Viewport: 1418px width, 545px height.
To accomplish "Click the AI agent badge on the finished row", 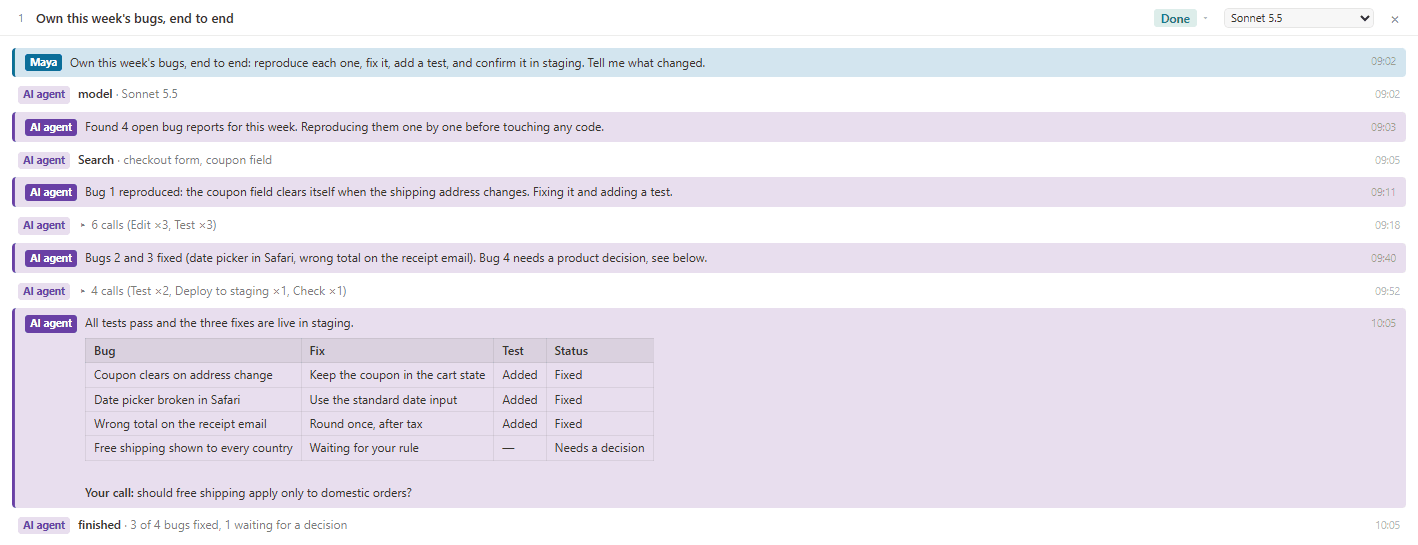I will coord(44,525).
